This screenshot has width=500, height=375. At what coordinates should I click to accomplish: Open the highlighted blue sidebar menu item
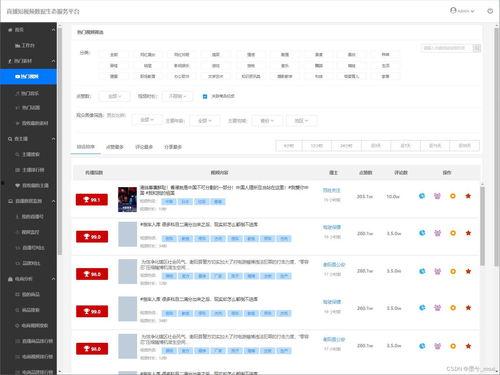click(x=28, y=76)
